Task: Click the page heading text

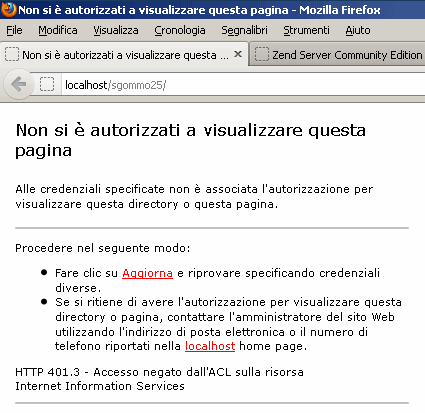Action: (190, 140)
